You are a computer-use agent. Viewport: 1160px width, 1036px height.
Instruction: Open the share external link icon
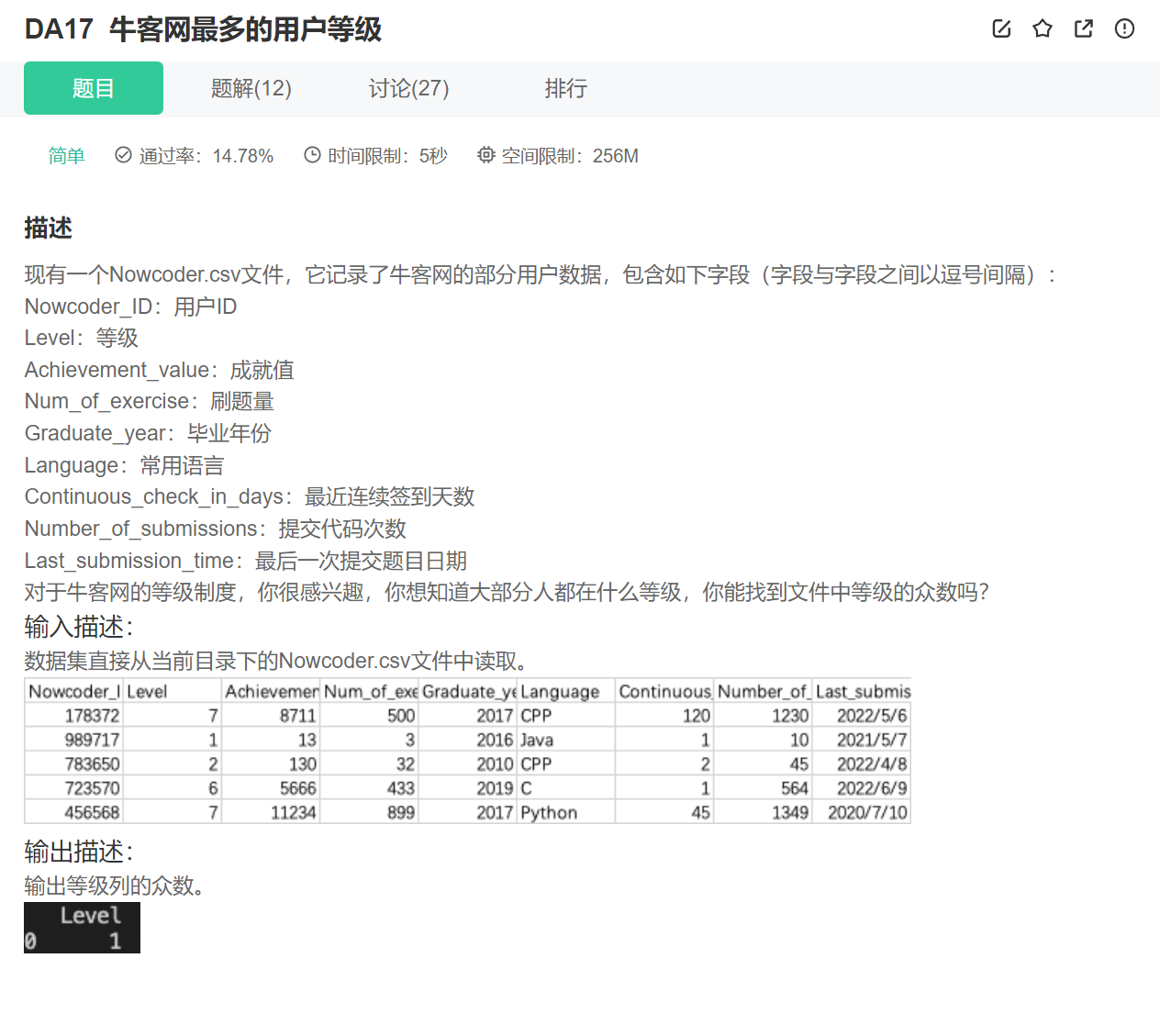(1084, 28)
